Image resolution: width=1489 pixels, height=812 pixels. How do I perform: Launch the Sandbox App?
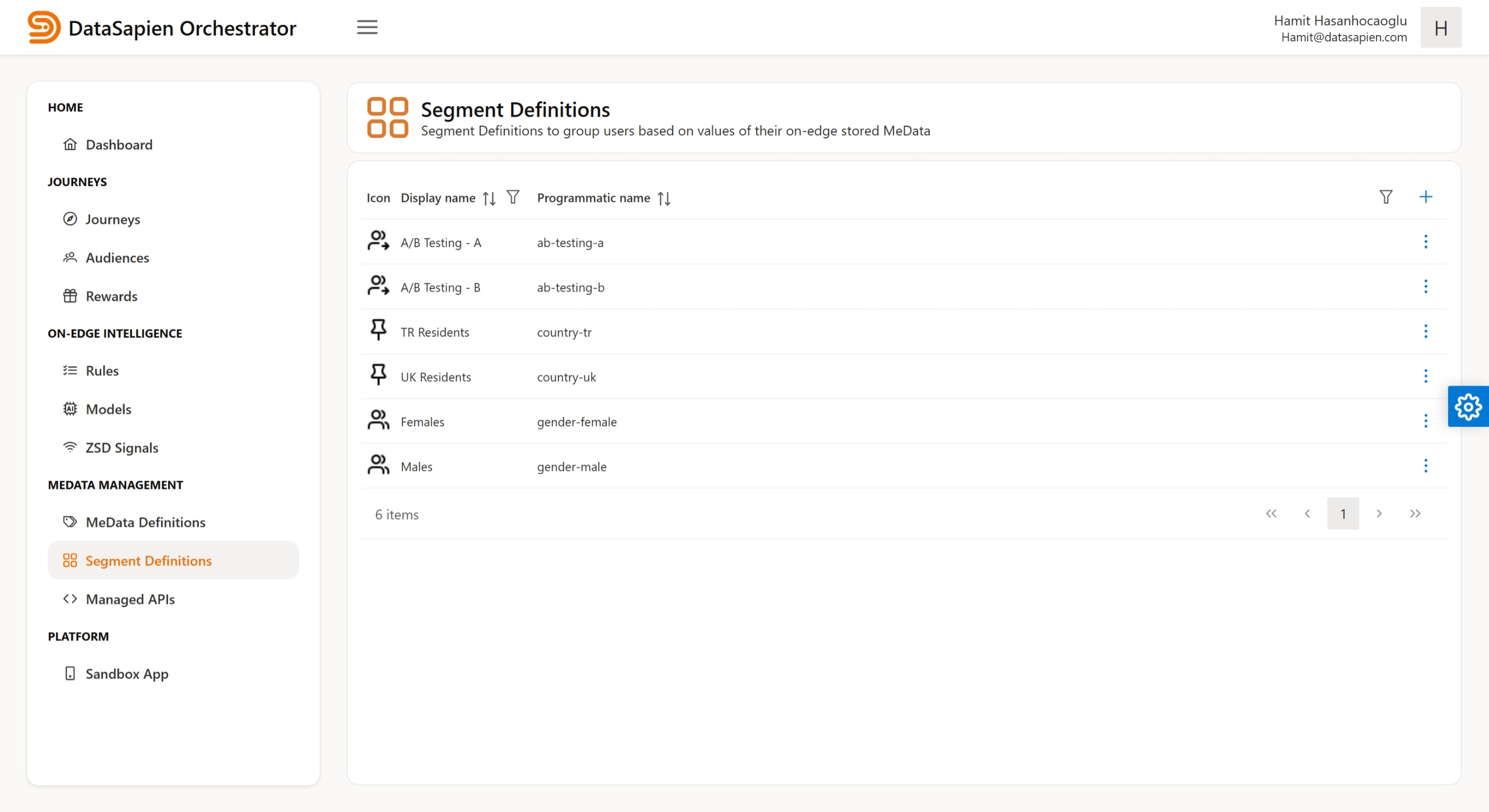(127, 673)
